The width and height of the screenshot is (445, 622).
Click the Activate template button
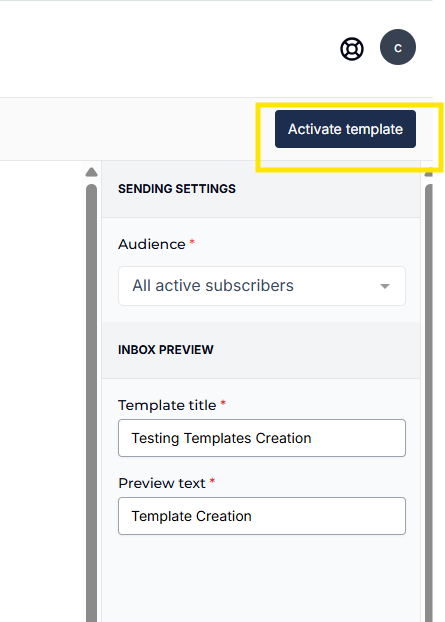point(345,129)
